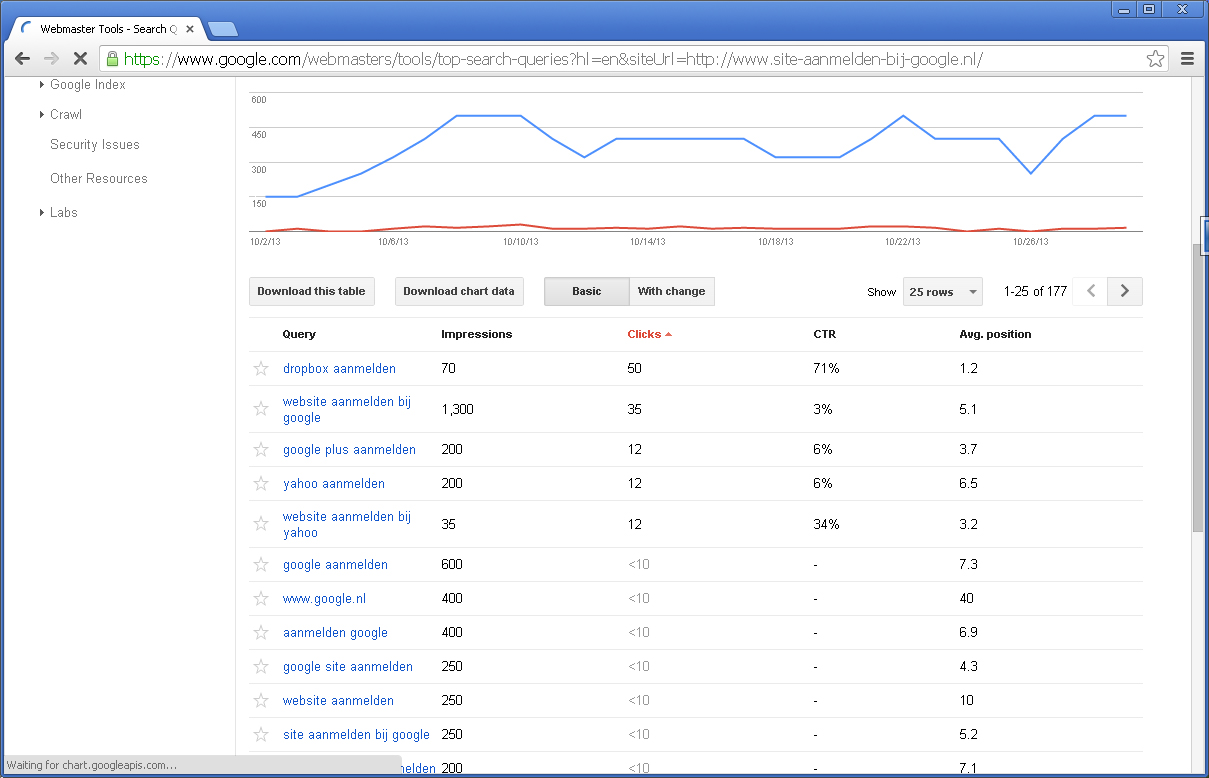Star the aanmelden google query
The width and height of the screenshot is (1209, 778).
tap(261, 633)
